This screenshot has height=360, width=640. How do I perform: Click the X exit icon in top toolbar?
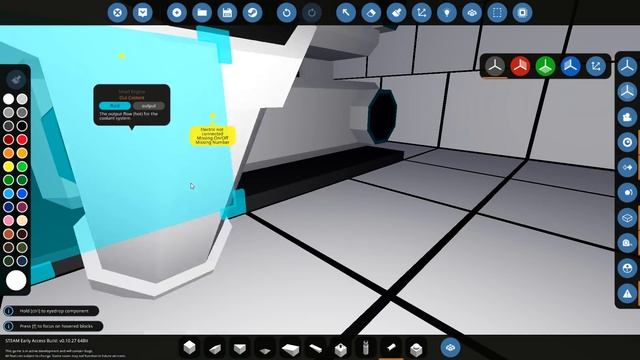point(117,13)
